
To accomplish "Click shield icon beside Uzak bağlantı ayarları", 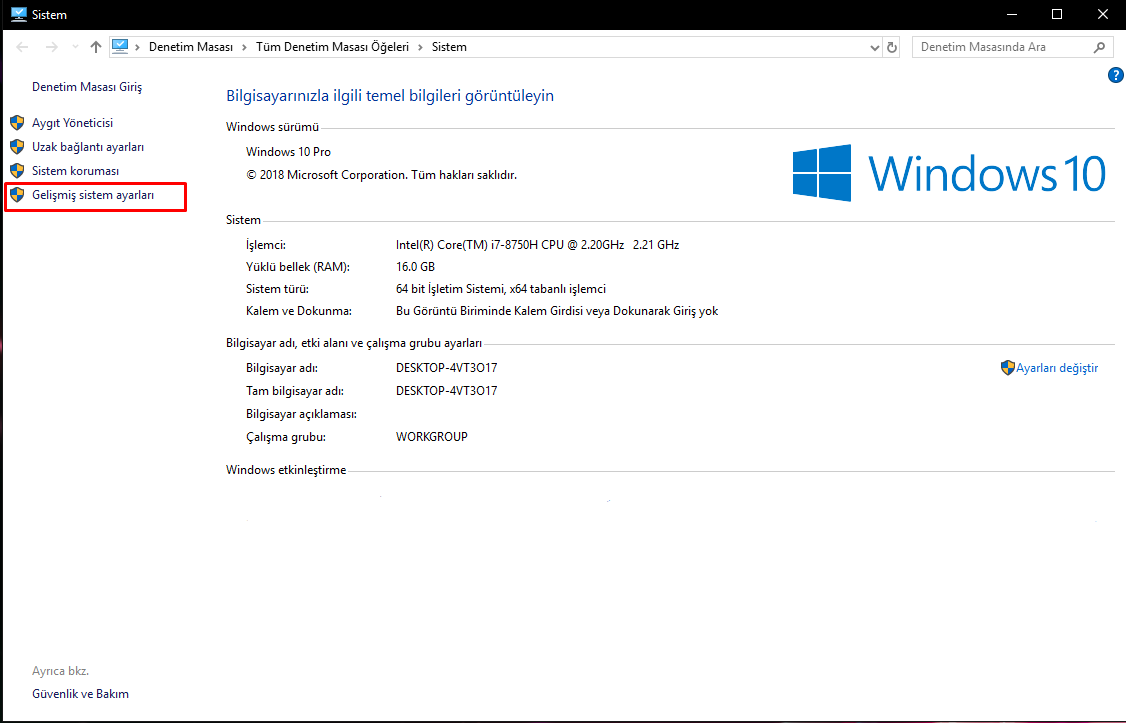I will click(17, 146).
